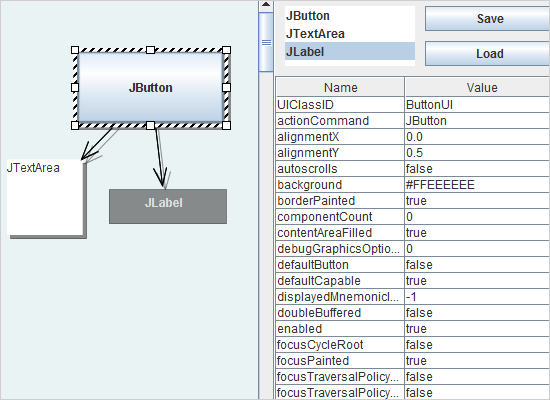Click the borderPainted property name

pyautogui.click(x=340, y=201)
